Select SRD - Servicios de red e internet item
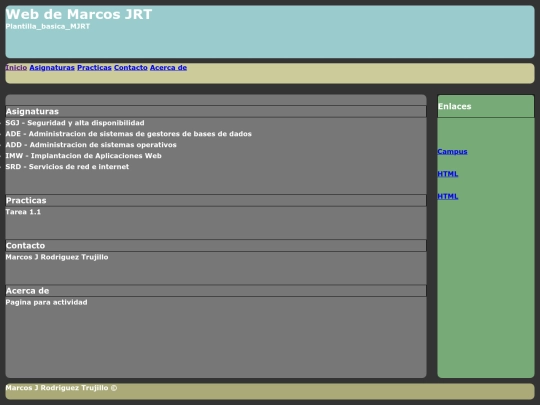Viewport: 540px width, 405px height. 67,167
